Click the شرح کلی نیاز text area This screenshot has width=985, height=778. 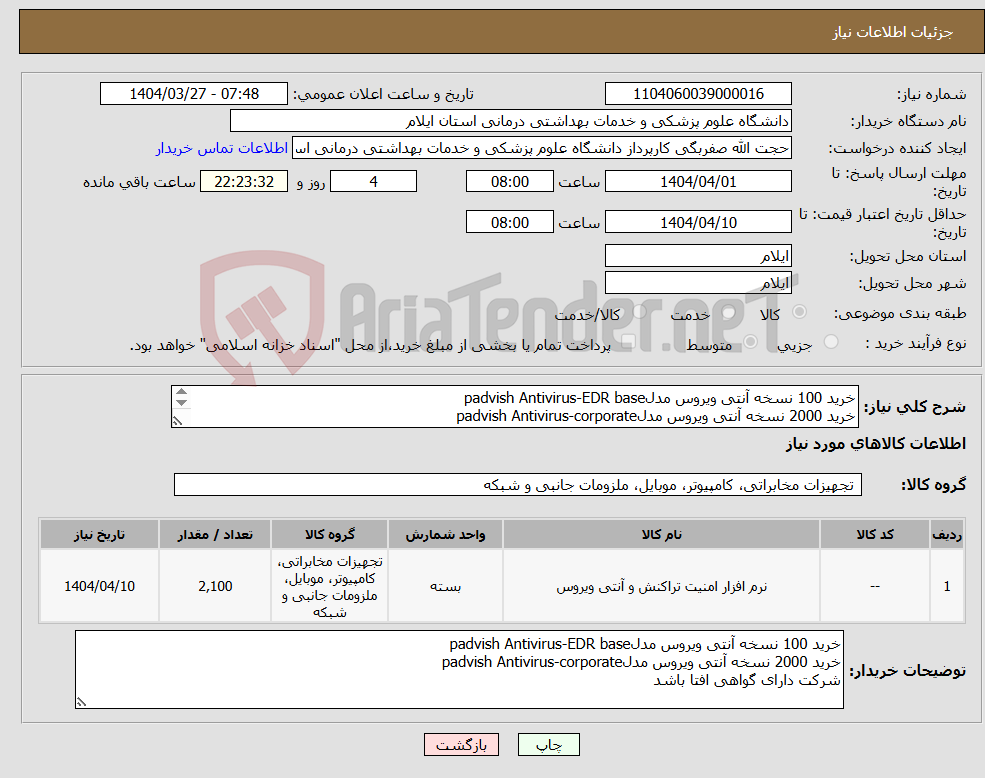[514, 407]
